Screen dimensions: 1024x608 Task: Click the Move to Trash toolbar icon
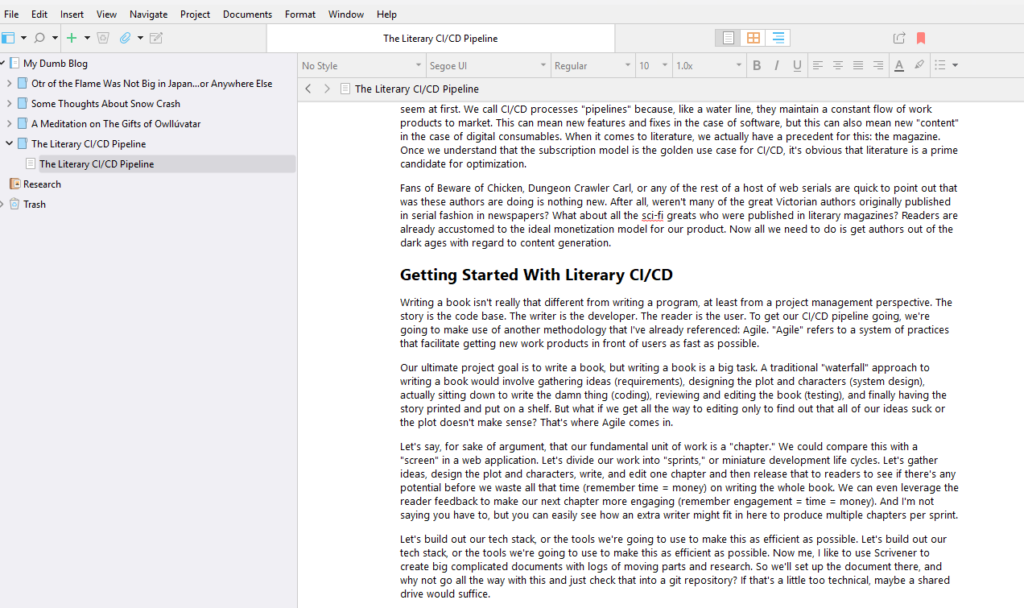[x=103, y=38]
